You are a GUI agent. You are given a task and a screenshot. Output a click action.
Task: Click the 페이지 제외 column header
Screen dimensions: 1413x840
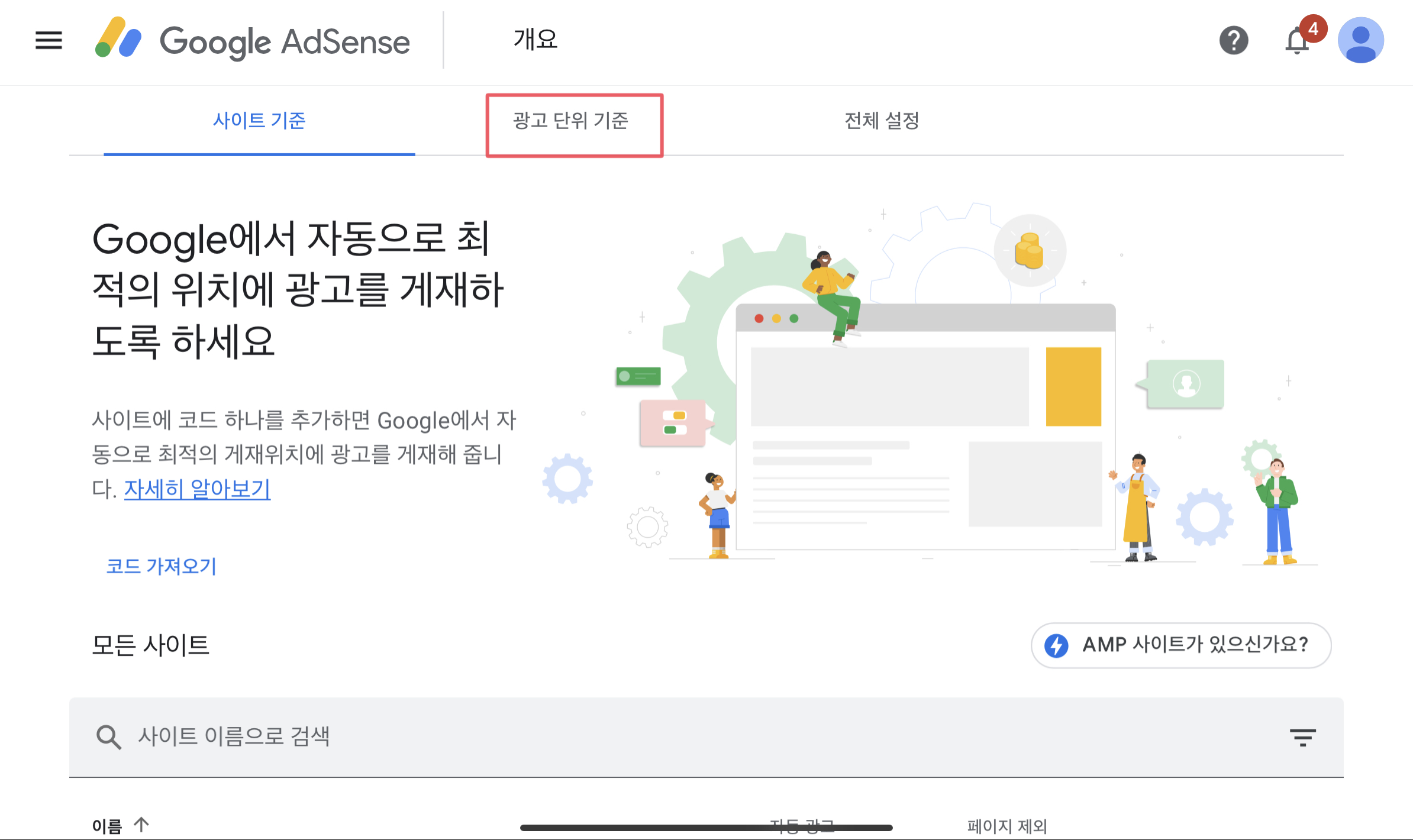coord(1008,826)
